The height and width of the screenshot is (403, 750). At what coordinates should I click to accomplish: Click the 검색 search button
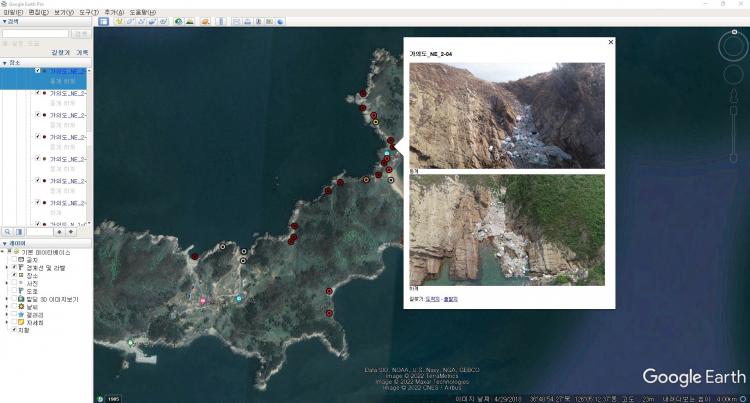[80, 34]
